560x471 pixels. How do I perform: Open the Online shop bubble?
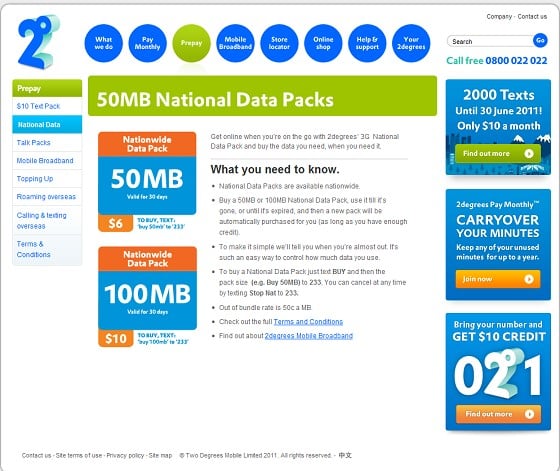(x=323, y=43)
